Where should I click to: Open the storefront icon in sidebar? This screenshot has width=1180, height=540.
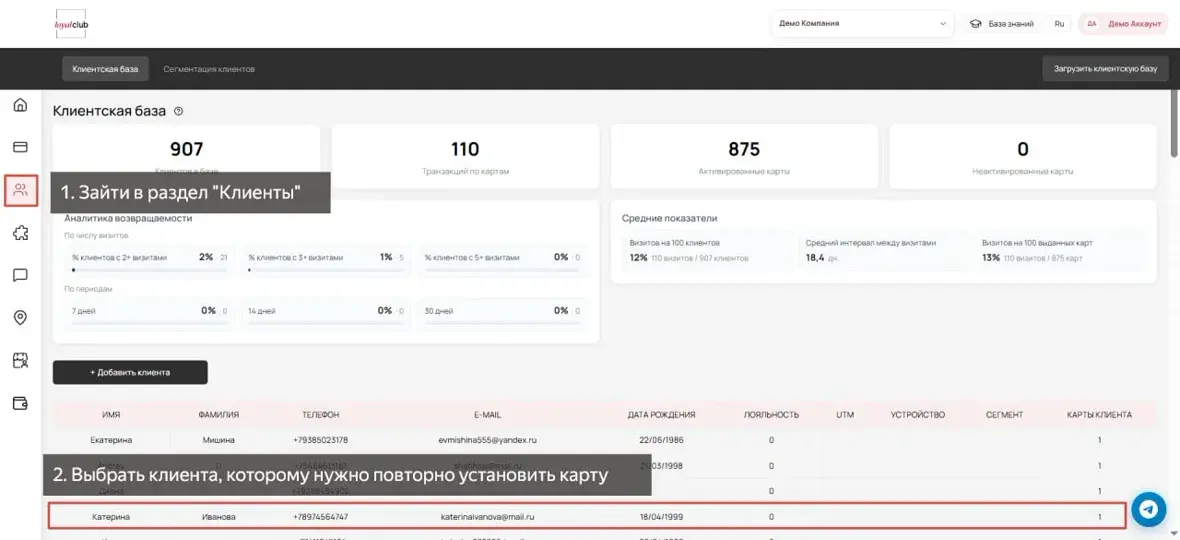pos(20,361)
